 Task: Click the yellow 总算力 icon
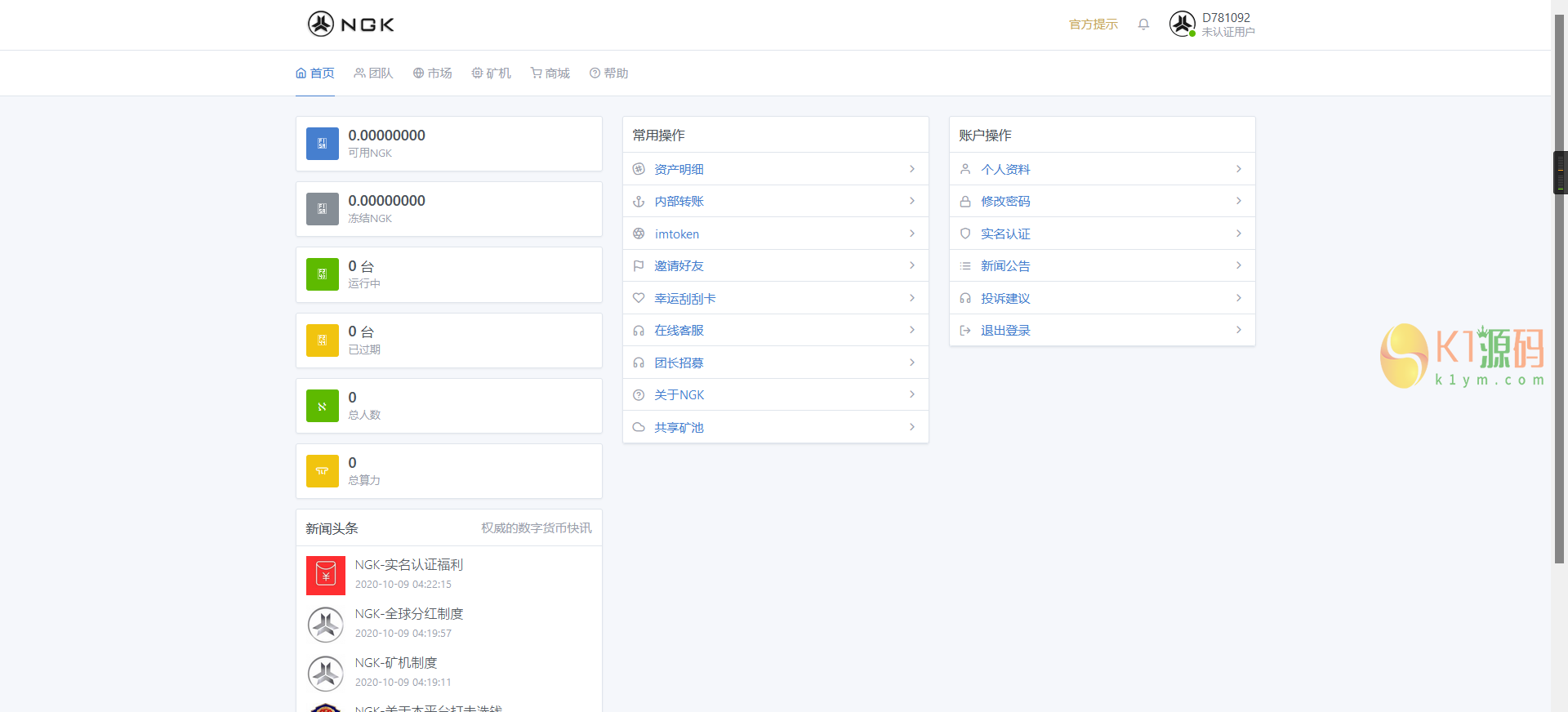(323, 471)
